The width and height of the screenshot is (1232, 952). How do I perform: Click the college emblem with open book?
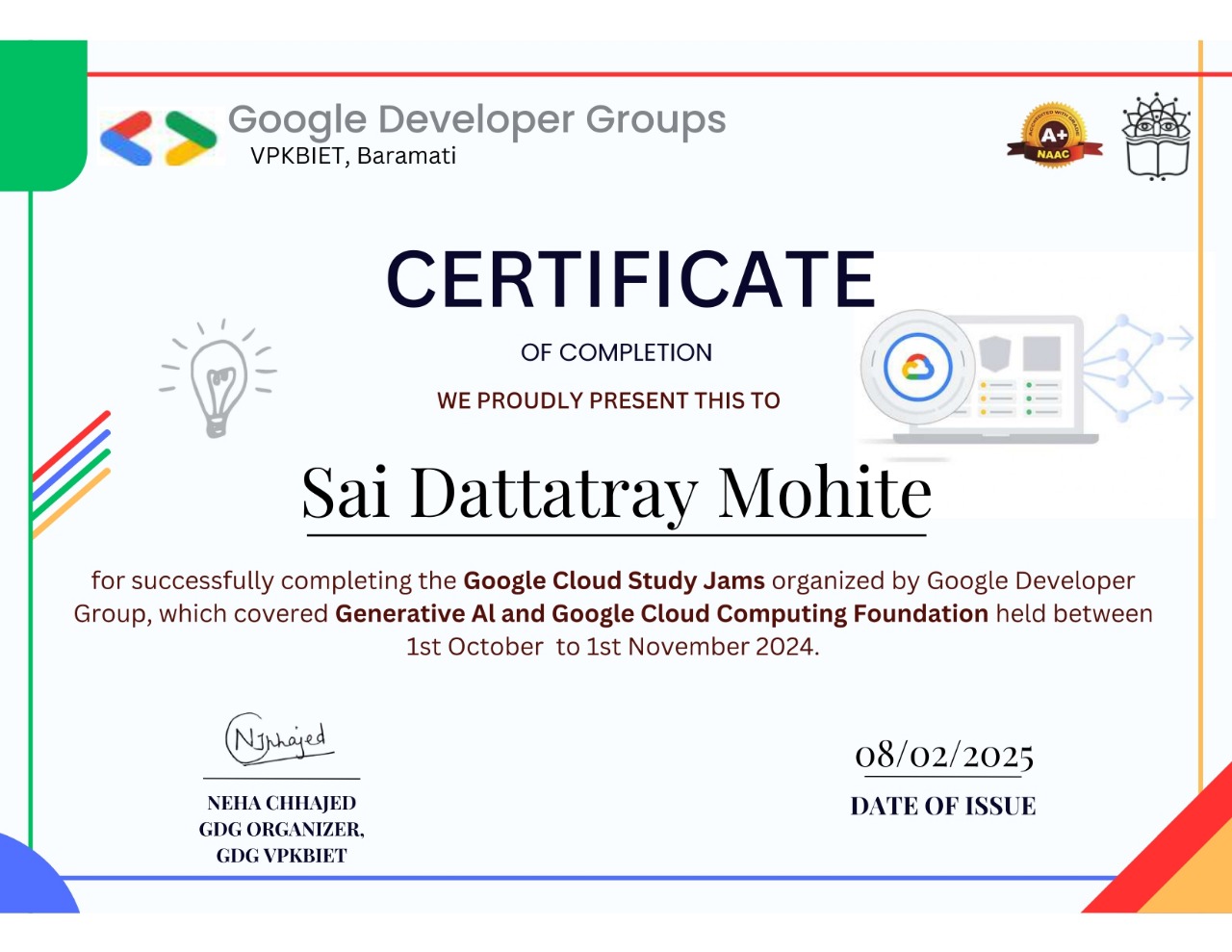coord(1157,137)
